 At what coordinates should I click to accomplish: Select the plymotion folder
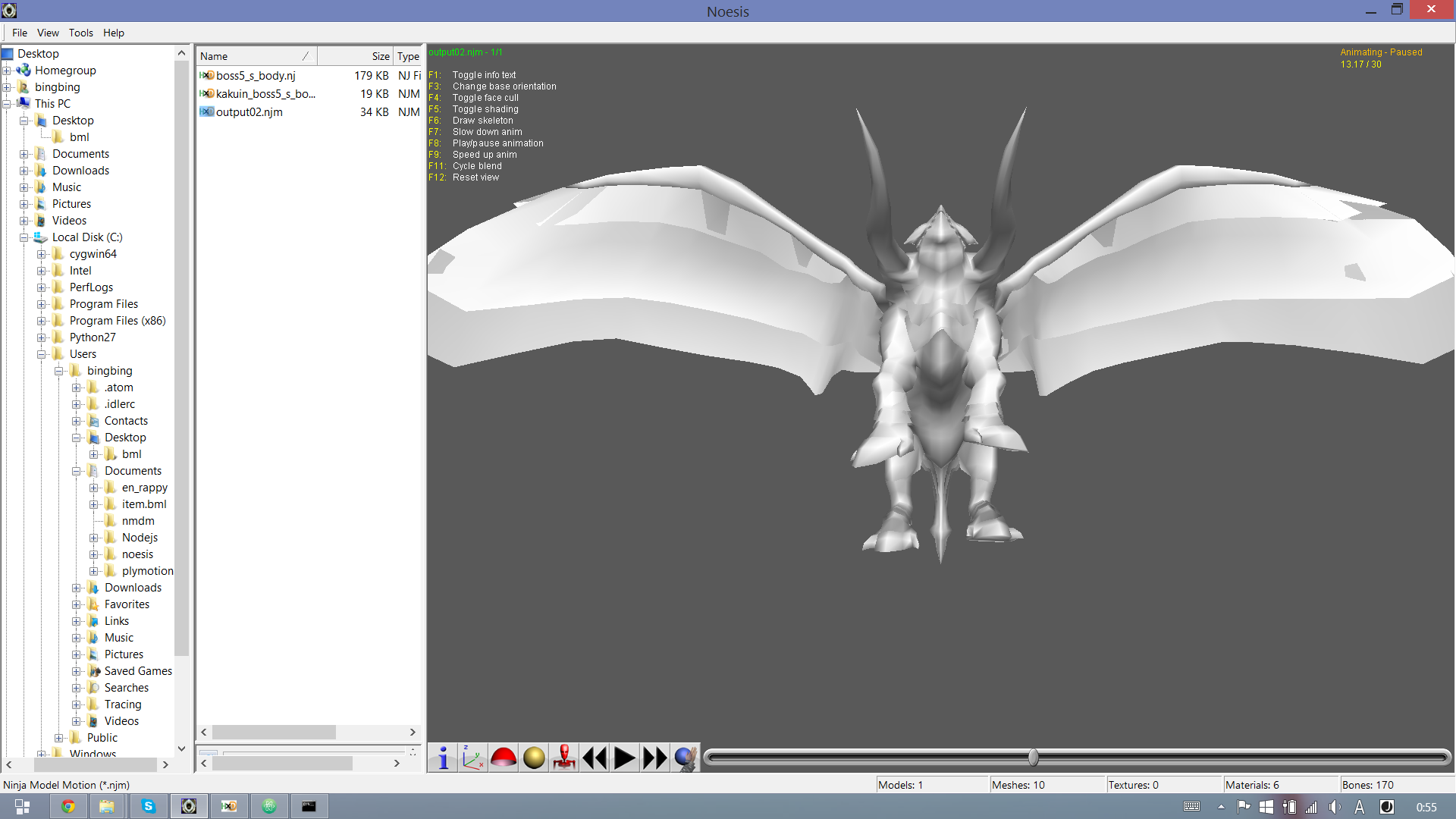pos(147,571)
